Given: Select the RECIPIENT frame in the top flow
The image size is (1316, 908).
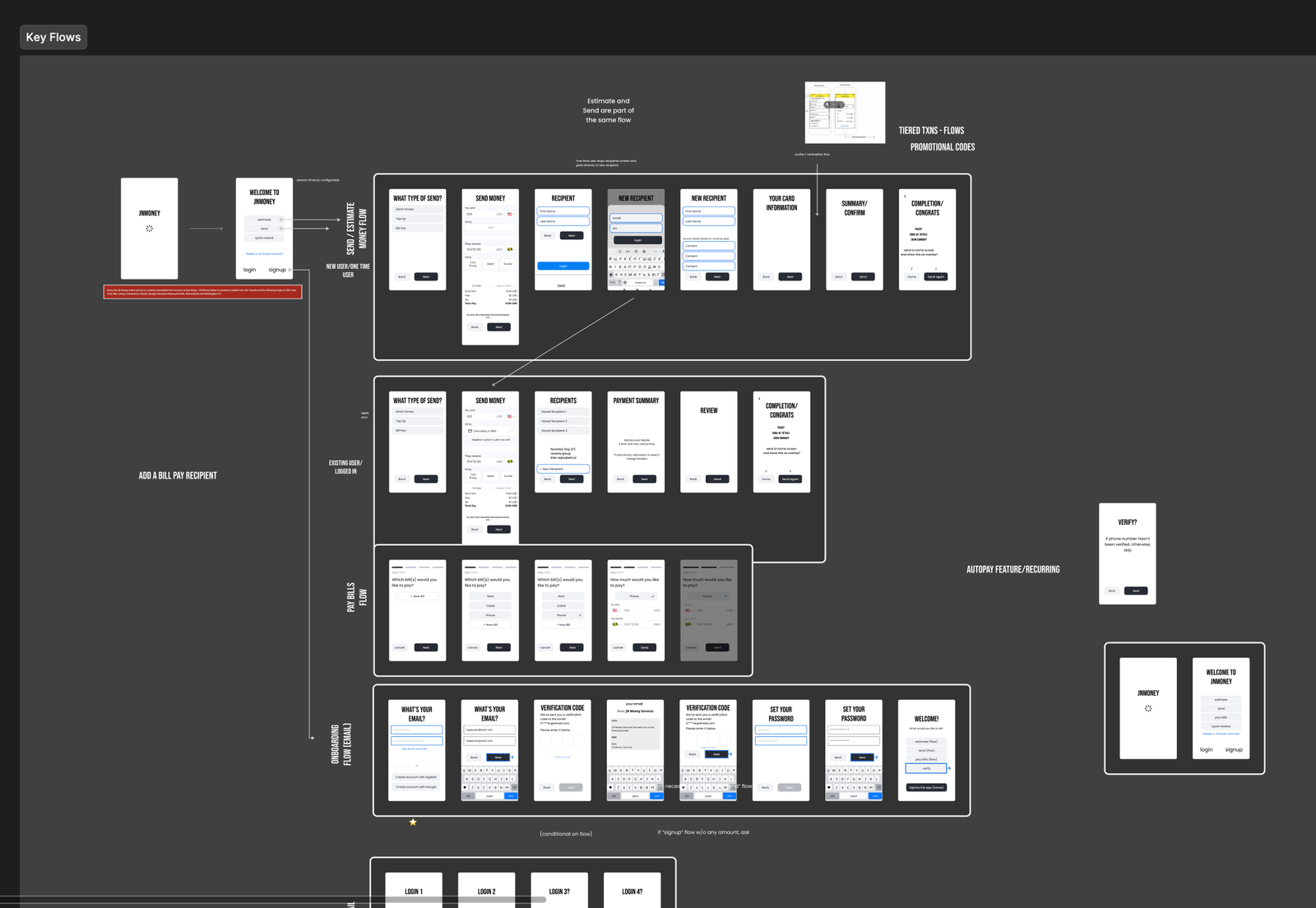Looking at the screenshot, I should click(563, 239).
